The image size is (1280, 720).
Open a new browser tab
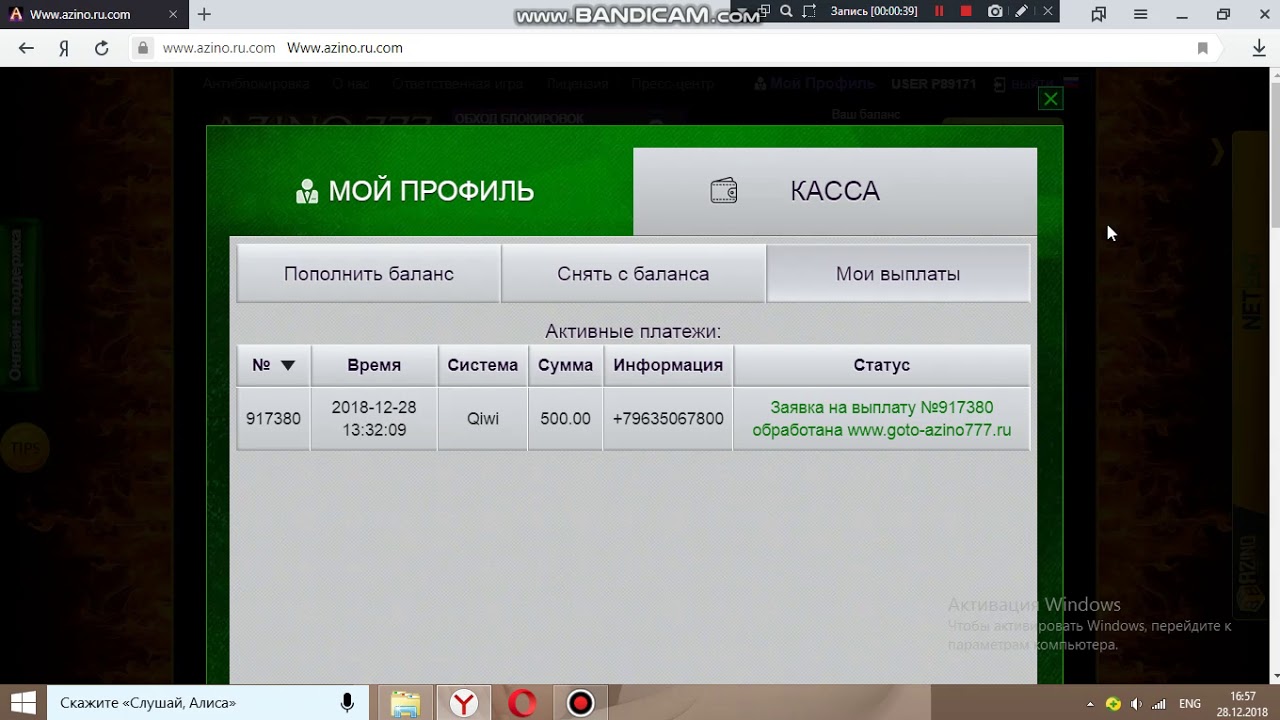click(204, 14)
